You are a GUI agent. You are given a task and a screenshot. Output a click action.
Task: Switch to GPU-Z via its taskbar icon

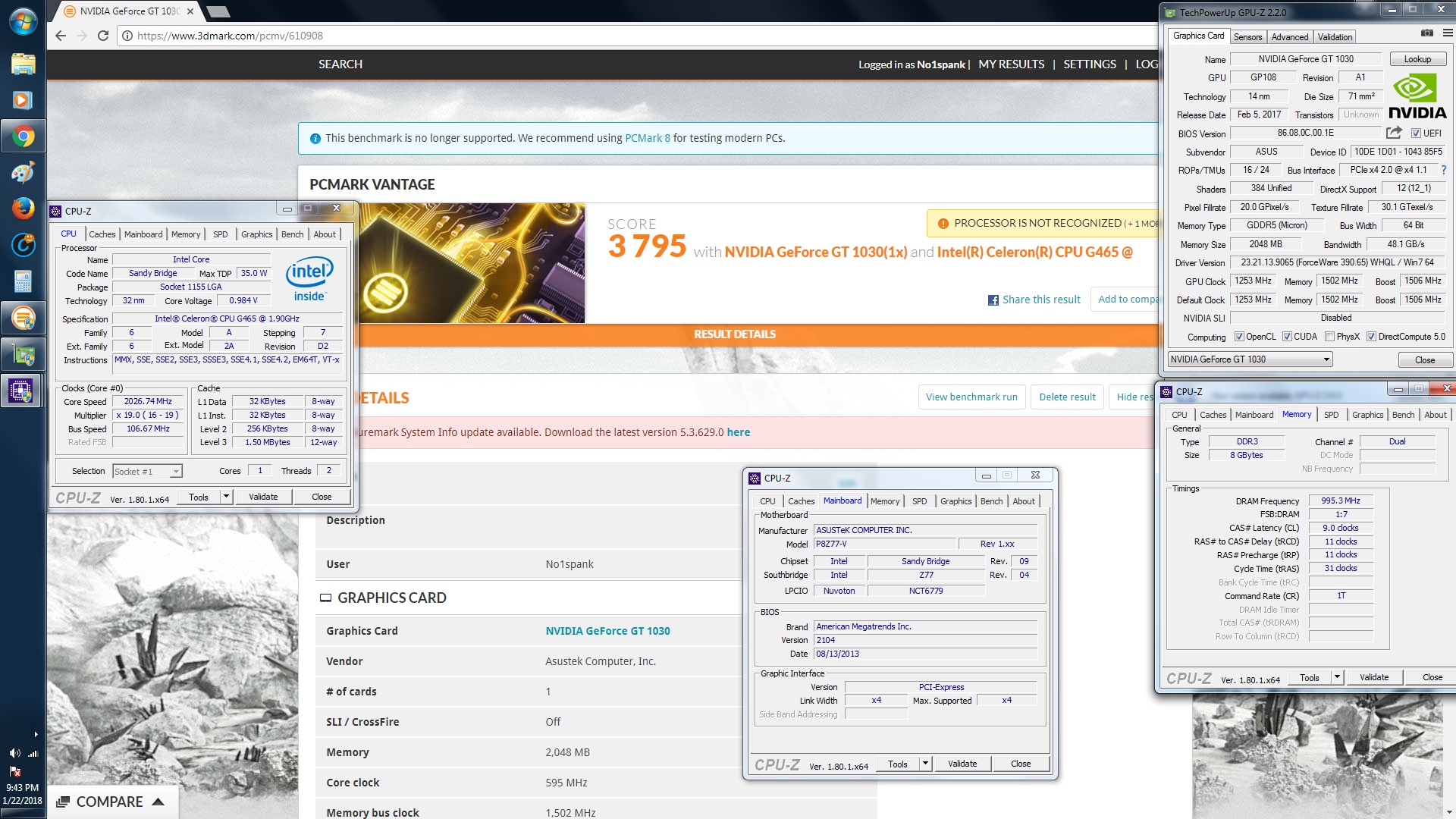pos(23,354)
